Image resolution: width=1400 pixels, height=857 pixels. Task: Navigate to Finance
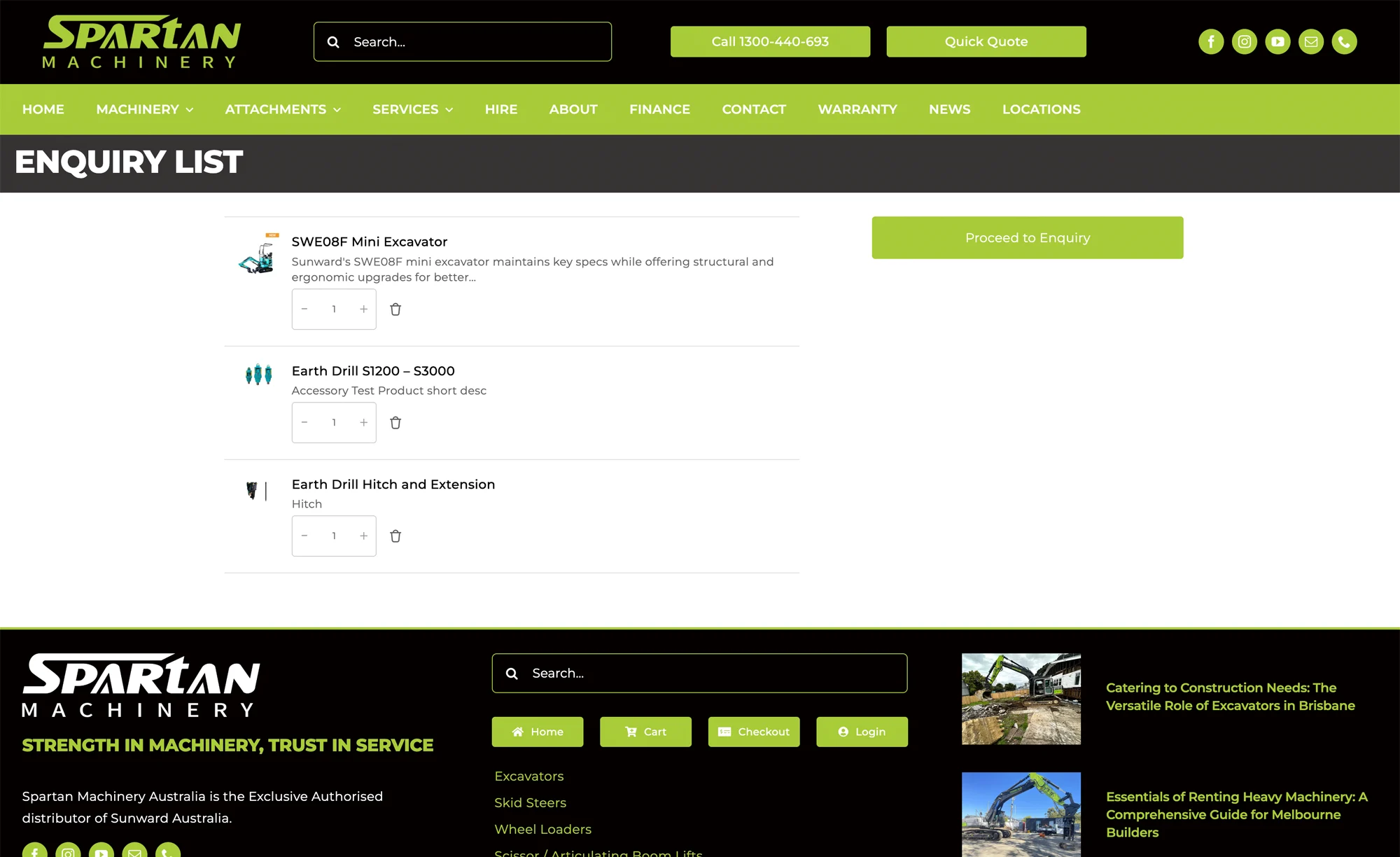tap(659, 109)
